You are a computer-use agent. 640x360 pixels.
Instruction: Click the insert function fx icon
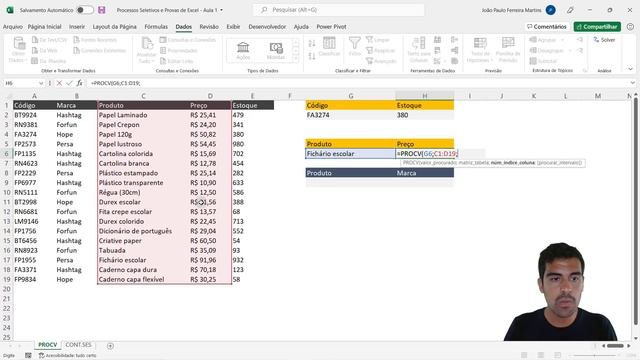coord(79,83)
